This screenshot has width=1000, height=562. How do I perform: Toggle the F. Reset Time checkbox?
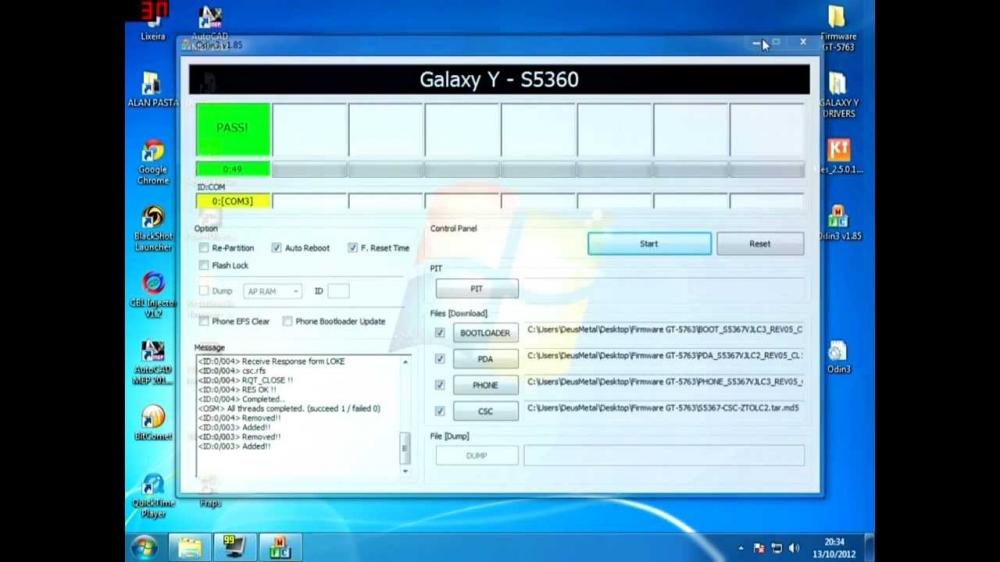[x=353, y=248]
